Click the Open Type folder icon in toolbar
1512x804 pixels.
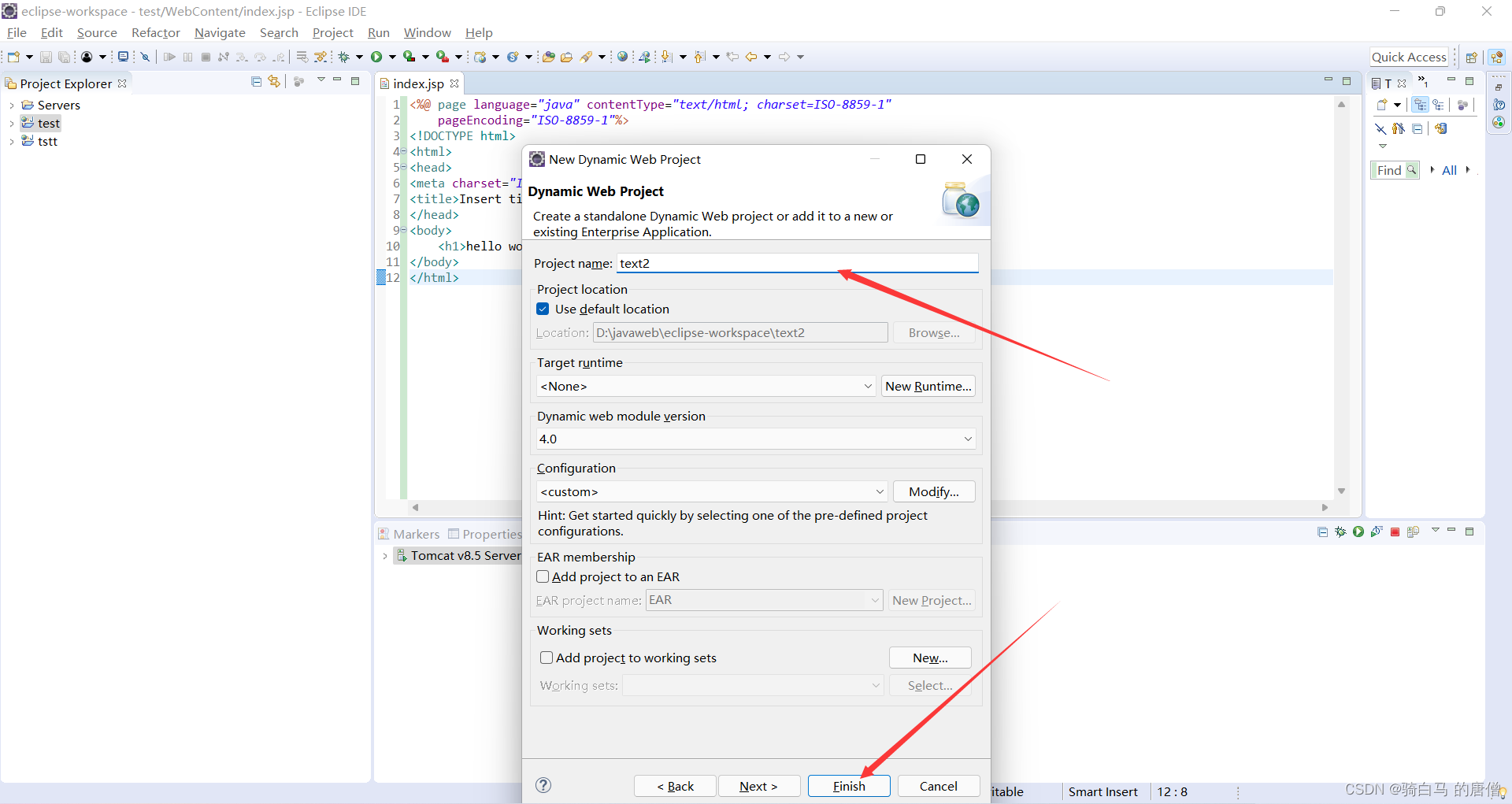(549, 57)
